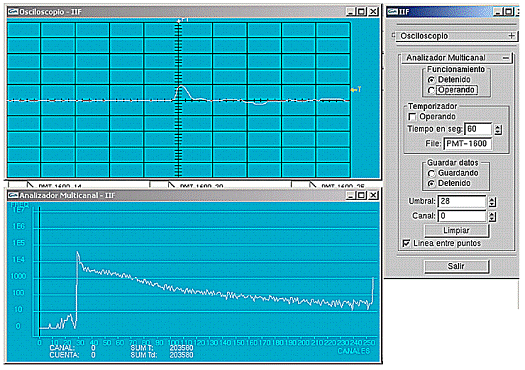
Task: Maximize the Analizador Multicanal window
Action: pos(362,195)
